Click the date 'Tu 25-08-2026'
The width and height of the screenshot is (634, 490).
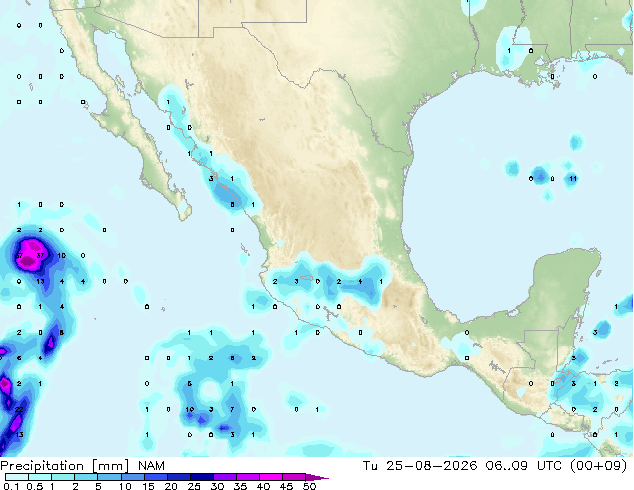[420, 465]
